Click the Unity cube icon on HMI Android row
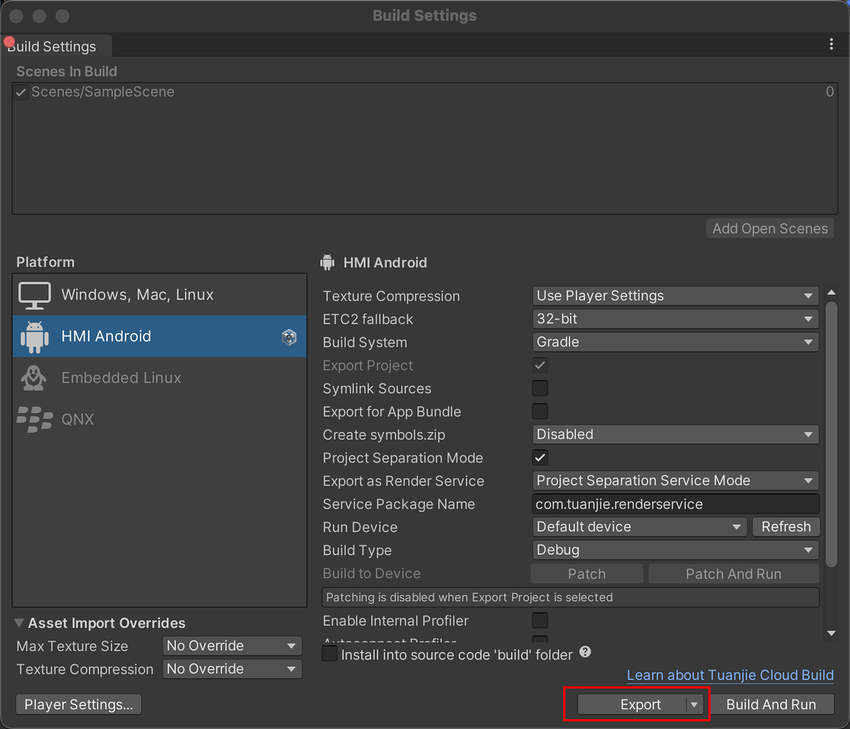850x729 pixels. (289, 337)
